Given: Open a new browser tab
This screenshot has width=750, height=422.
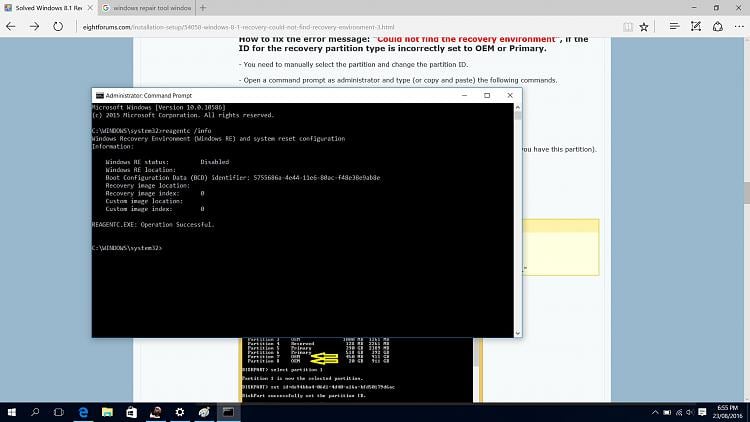Looking at the screenshot, I should (x=203, y=7).
